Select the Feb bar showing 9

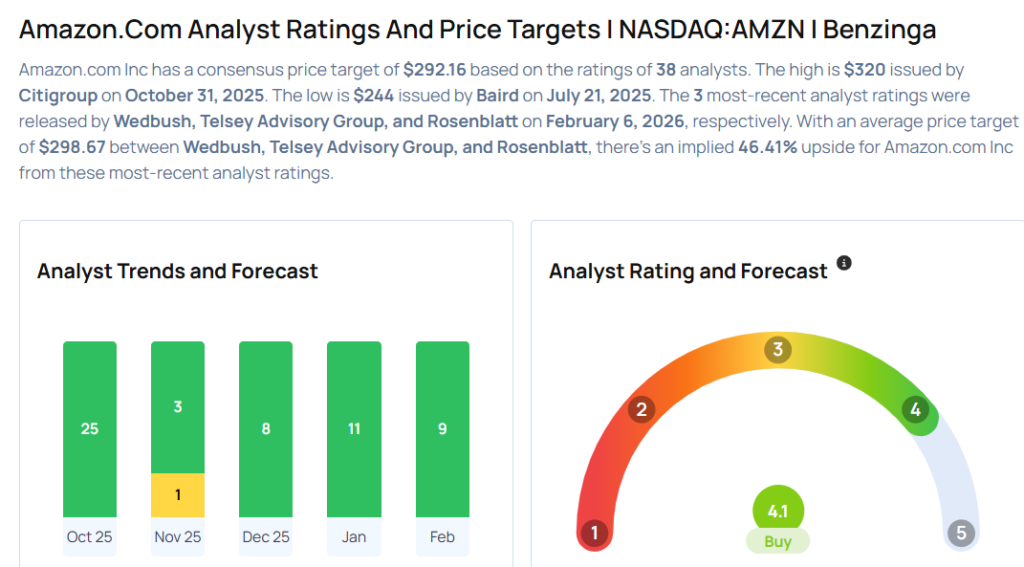tap(442, 429)
